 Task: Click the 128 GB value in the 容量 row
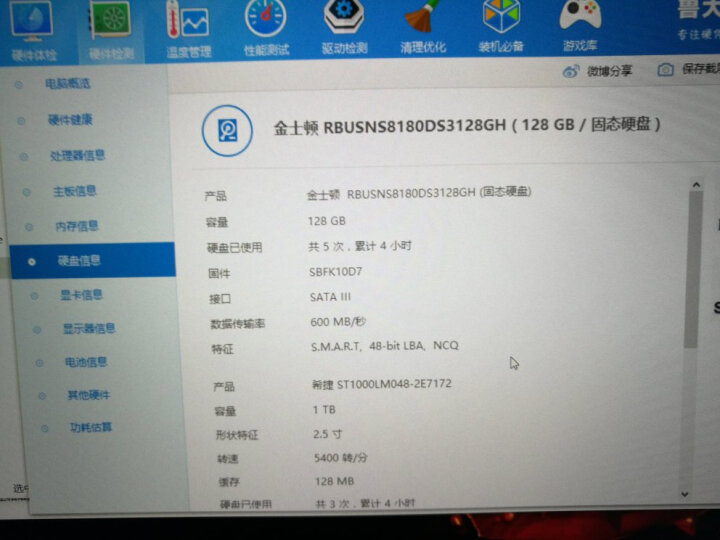pyautogui.click(x=326, y=221)
